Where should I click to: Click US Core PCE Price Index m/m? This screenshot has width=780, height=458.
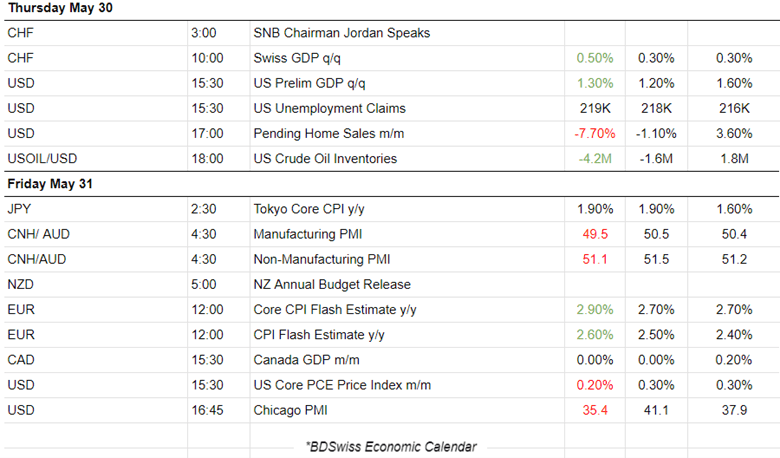(x=335, y=384)
